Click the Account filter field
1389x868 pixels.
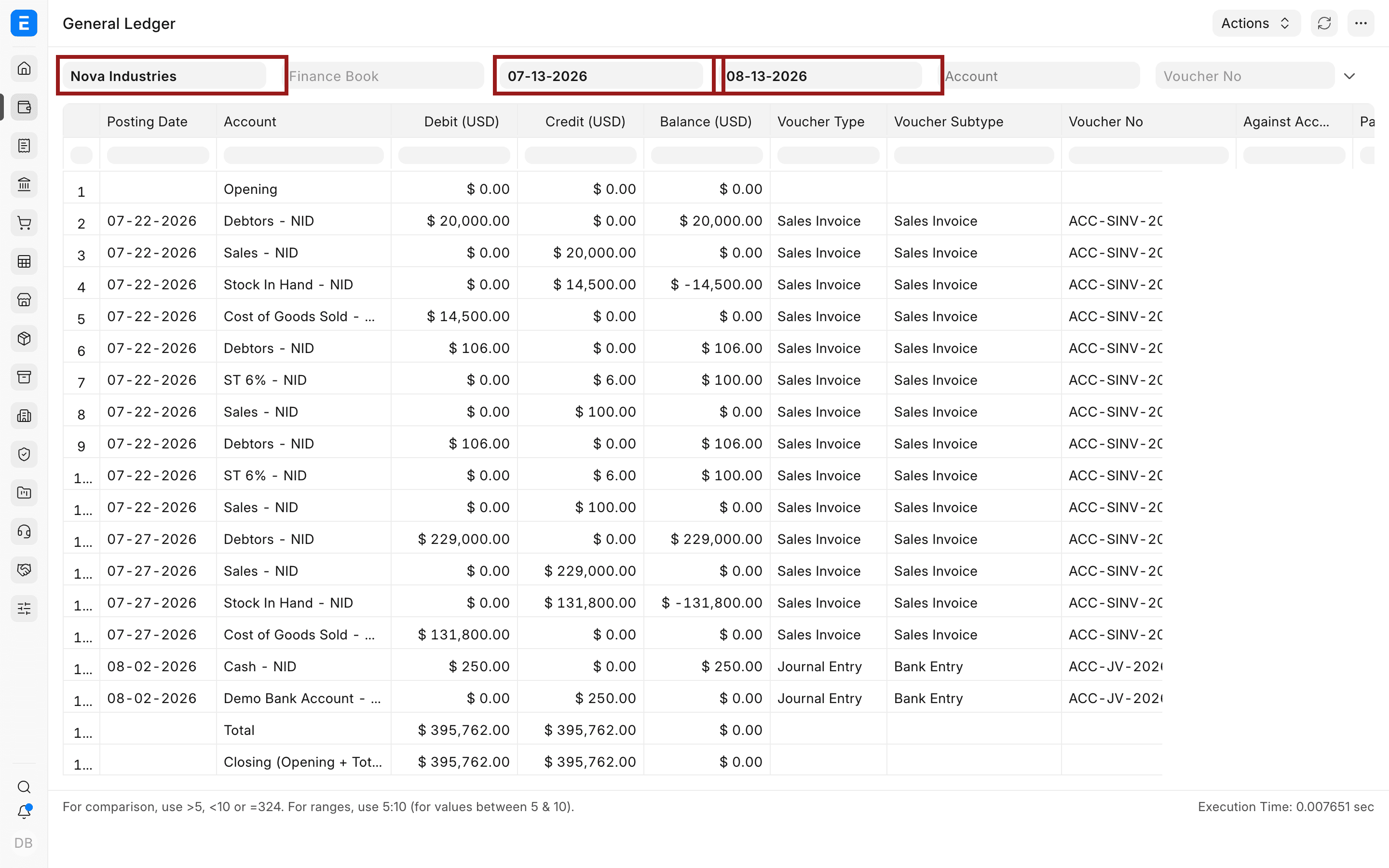pyautogui.click(x=1039, y=76)
